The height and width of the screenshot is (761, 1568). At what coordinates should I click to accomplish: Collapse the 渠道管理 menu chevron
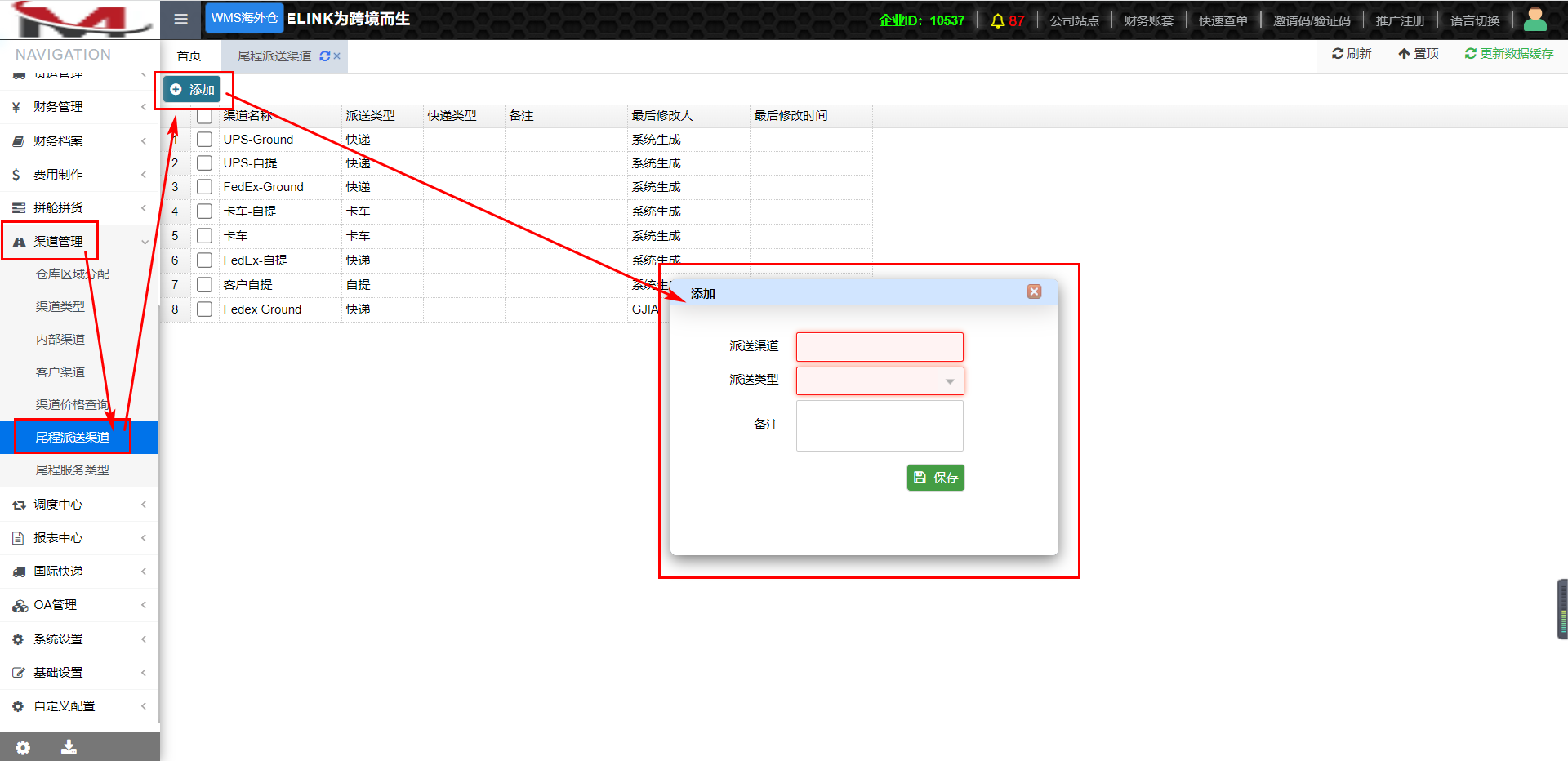tap(145, 242)
